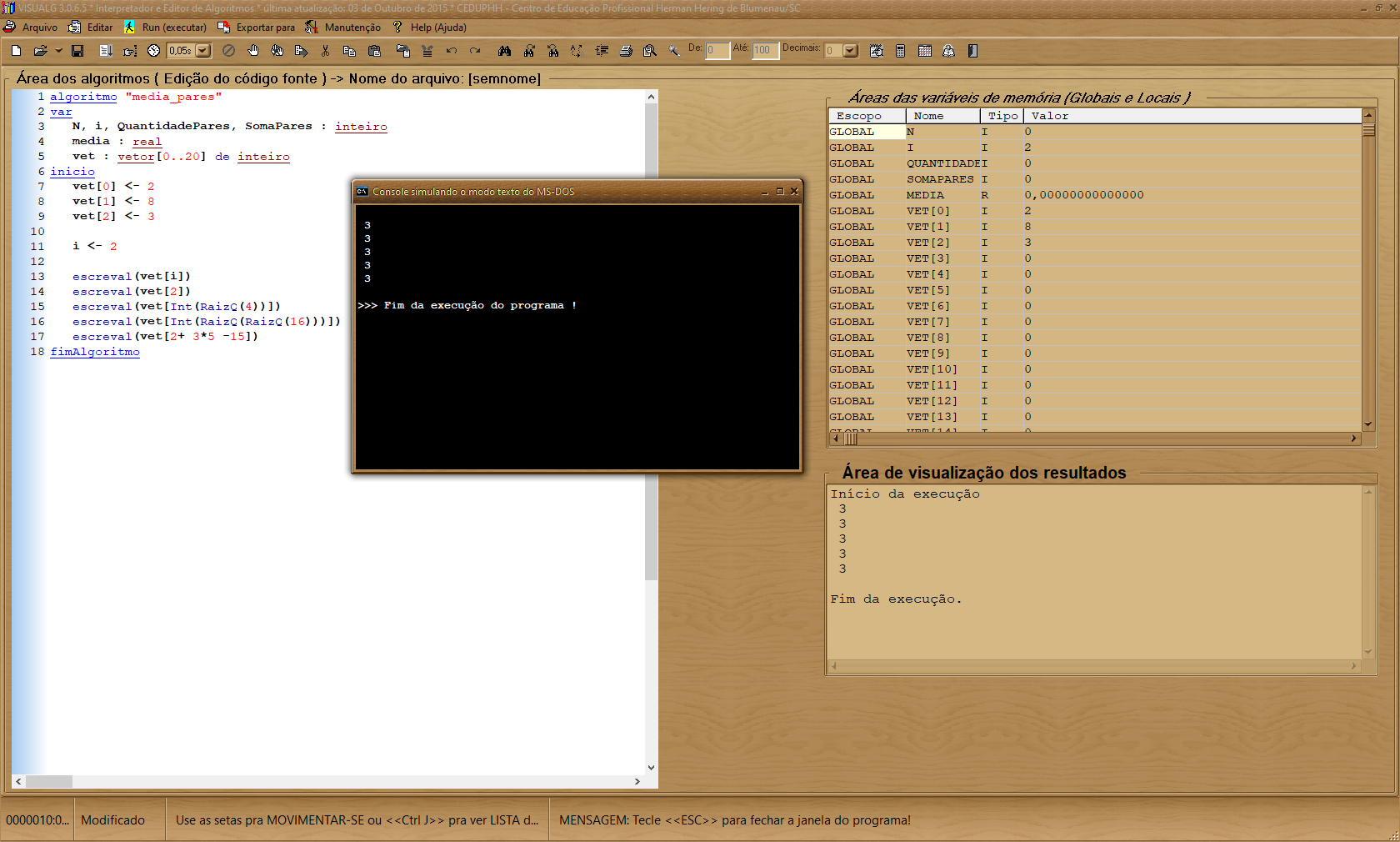Image resolution: width=1400 pixels, height=842 pixels.
Task: Click the timer clock icon
Action: click(x=153, y=51)
